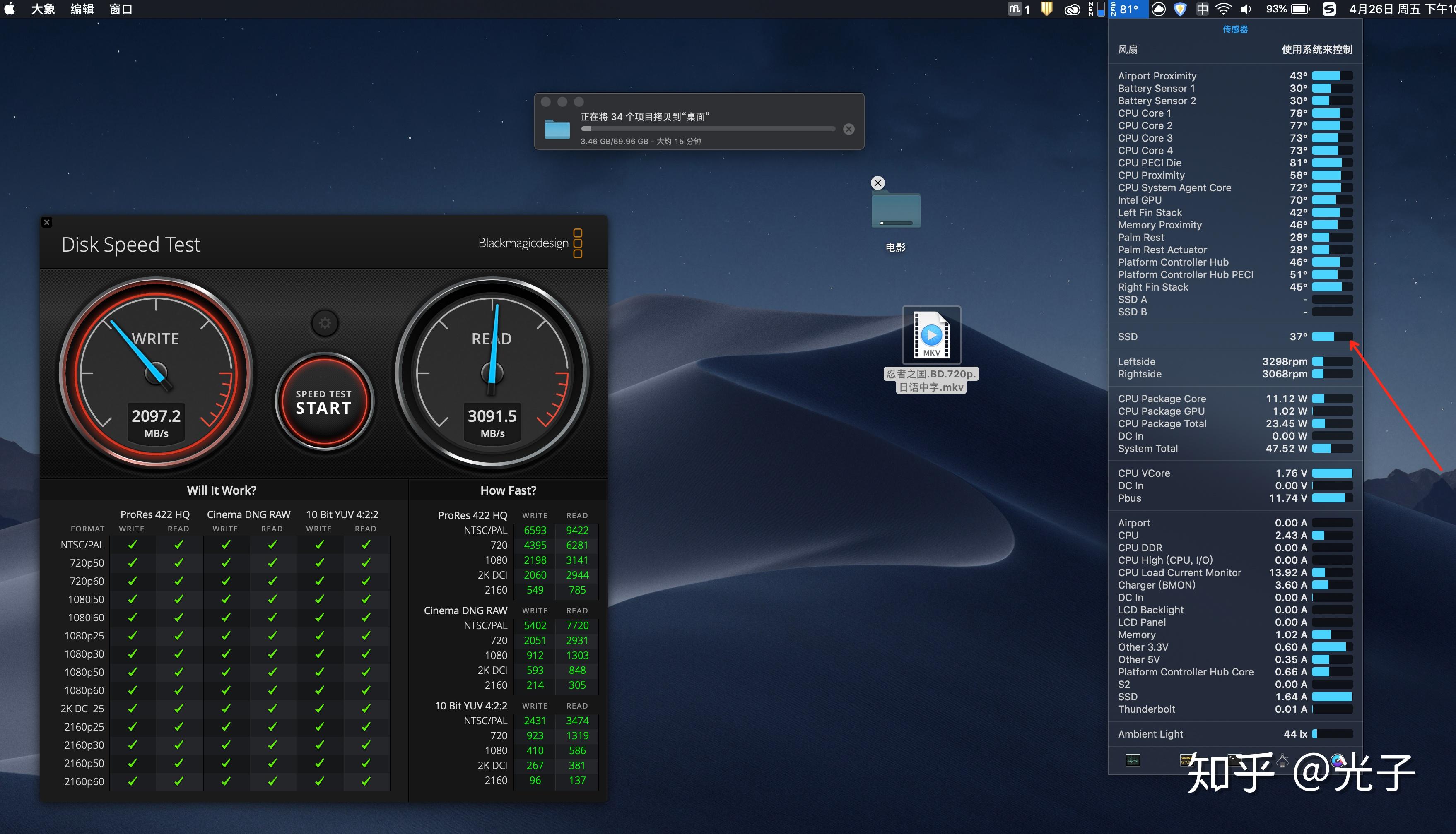This screenshot has width=1456, height=834.
Task: Open the Sogou S menu bar icon
Action: point(1329,9)
